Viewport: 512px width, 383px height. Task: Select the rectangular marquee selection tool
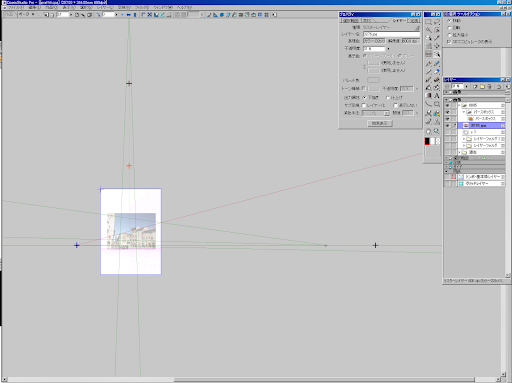[429, 22]
